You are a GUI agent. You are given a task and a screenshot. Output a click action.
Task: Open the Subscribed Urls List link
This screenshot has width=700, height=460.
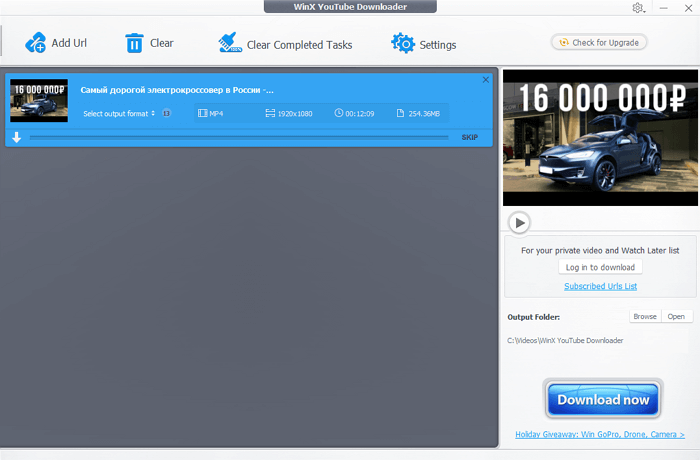[x=600, y=286]
